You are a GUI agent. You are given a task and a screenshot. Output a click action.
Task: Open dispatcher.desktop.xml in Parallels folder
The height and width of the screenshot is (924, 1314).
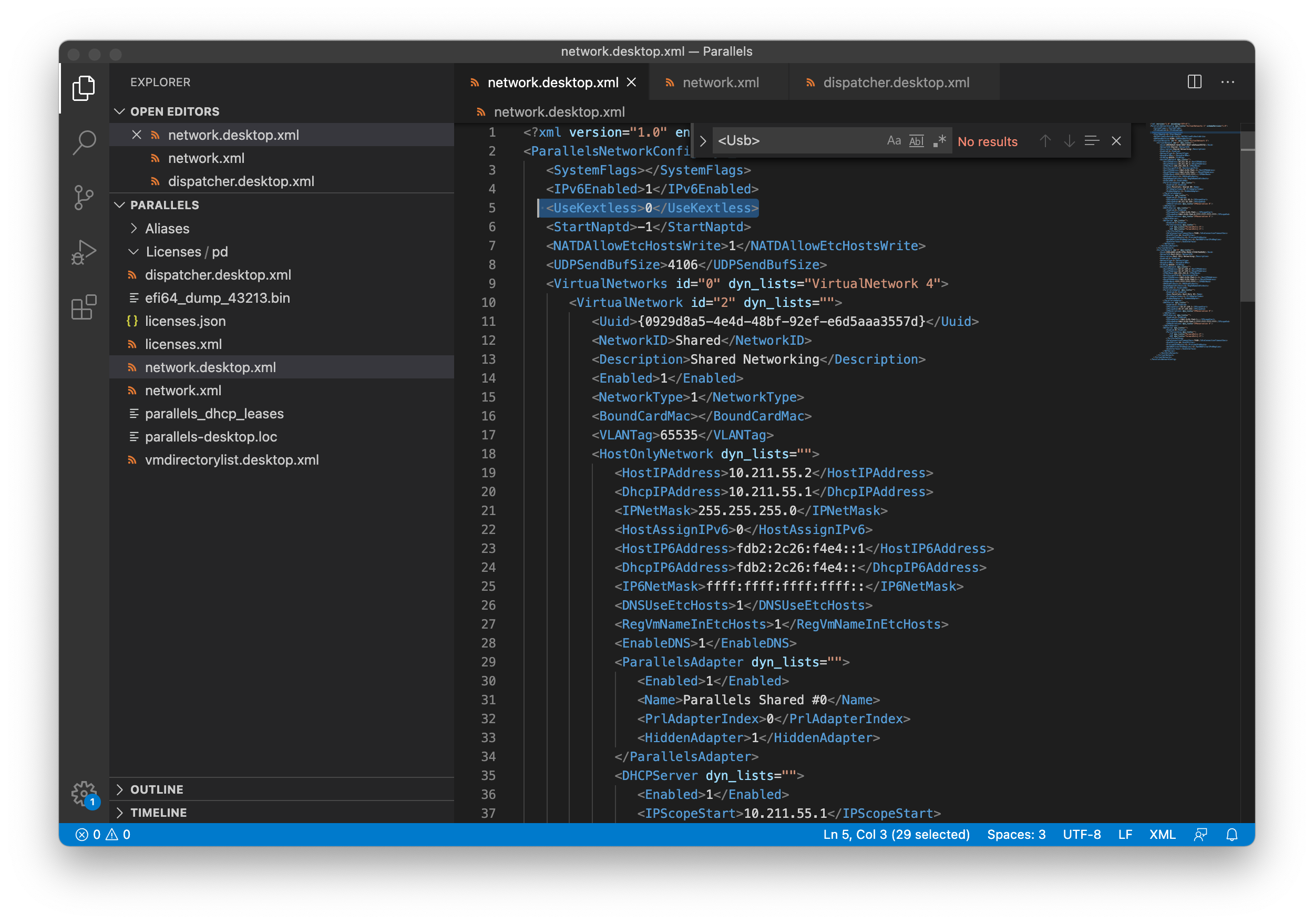(281, 275)
